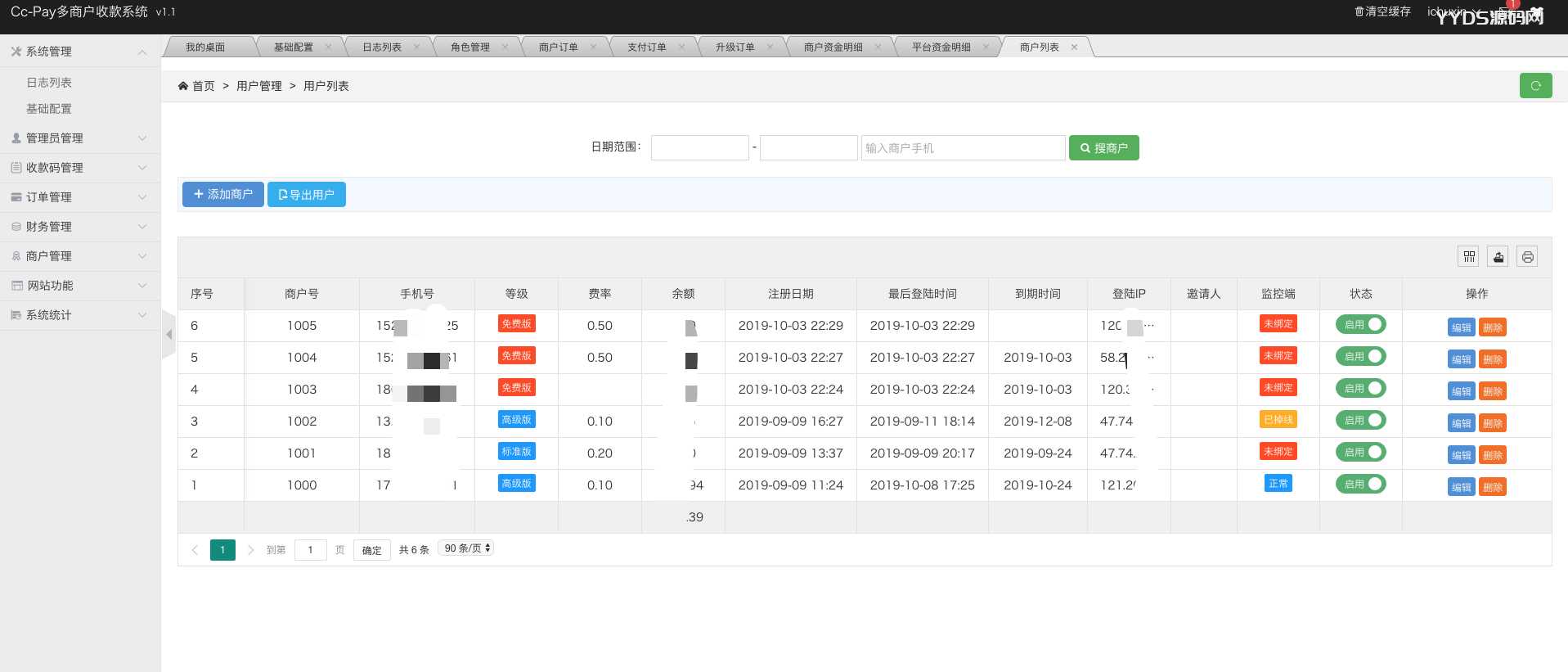Expand the 订单管理 menu chevron
This screenshot has width=1568, height=672.
click(x=142, y=197)
